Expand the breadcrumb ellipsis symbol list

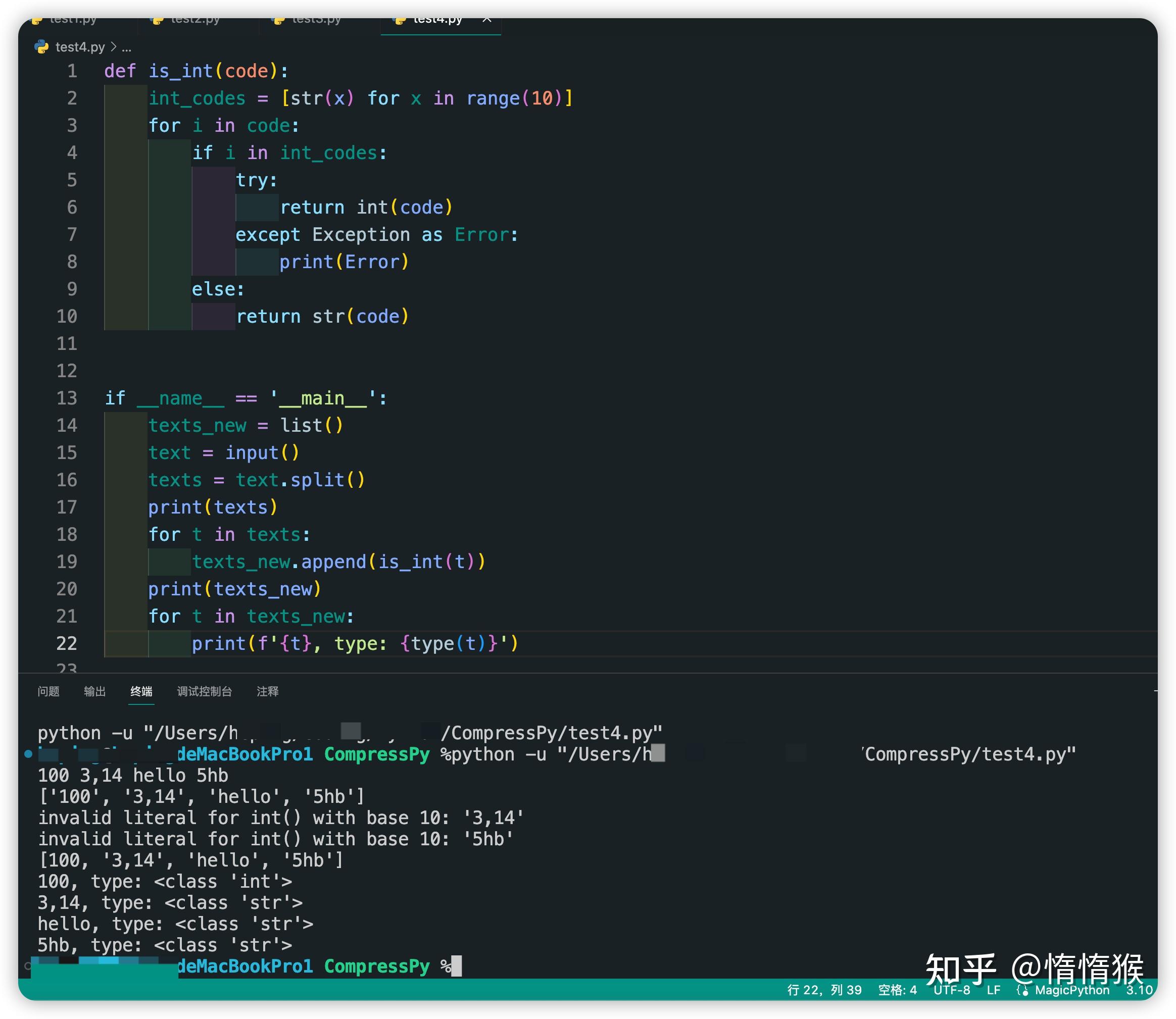(x=126, y=48)
